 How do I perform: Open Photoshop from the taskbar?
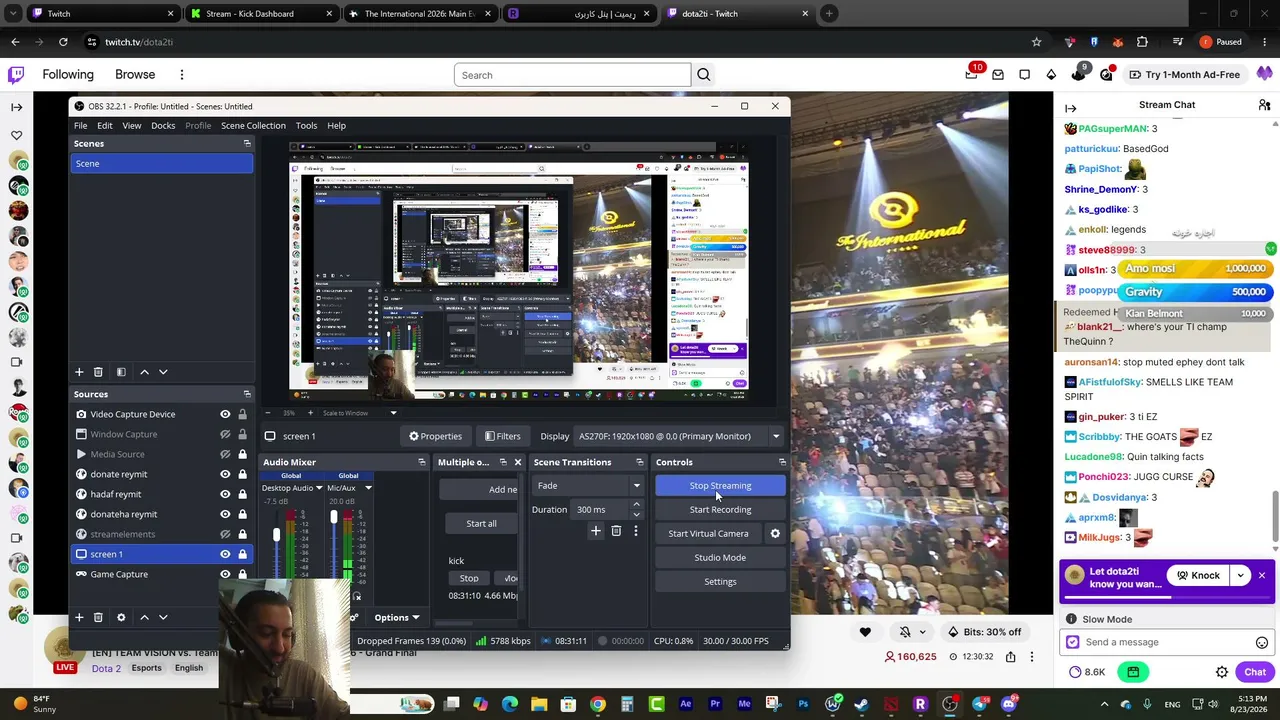(x=803, y=704)
